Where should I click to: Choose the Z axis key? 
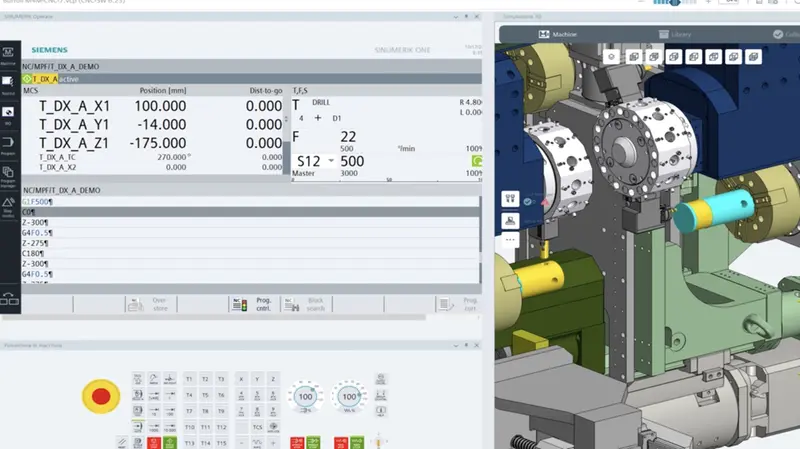[x=273, y=379]
